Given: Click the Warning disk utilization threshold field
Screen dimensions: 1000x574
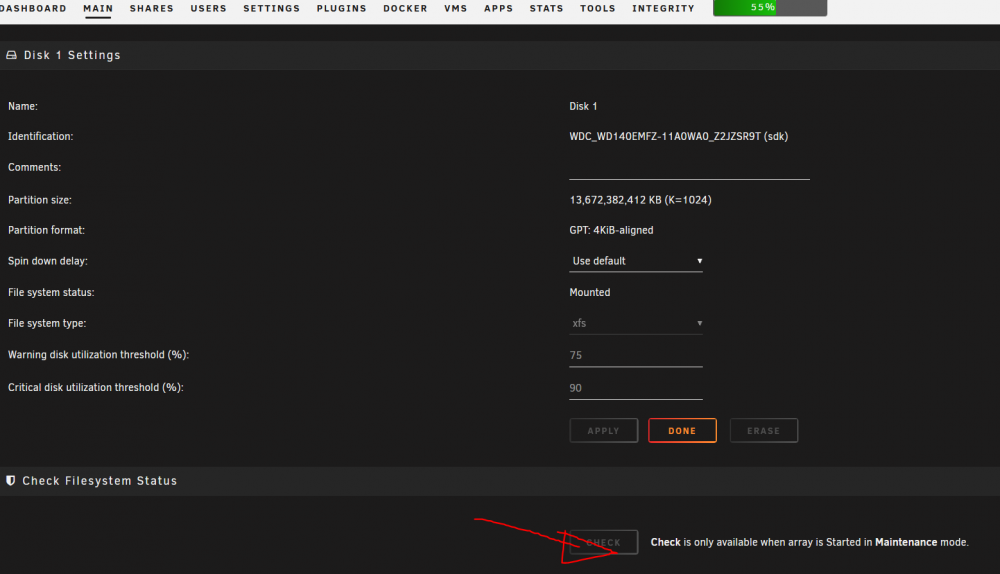Looking at the screenshot, I should [x=636, y=355].
